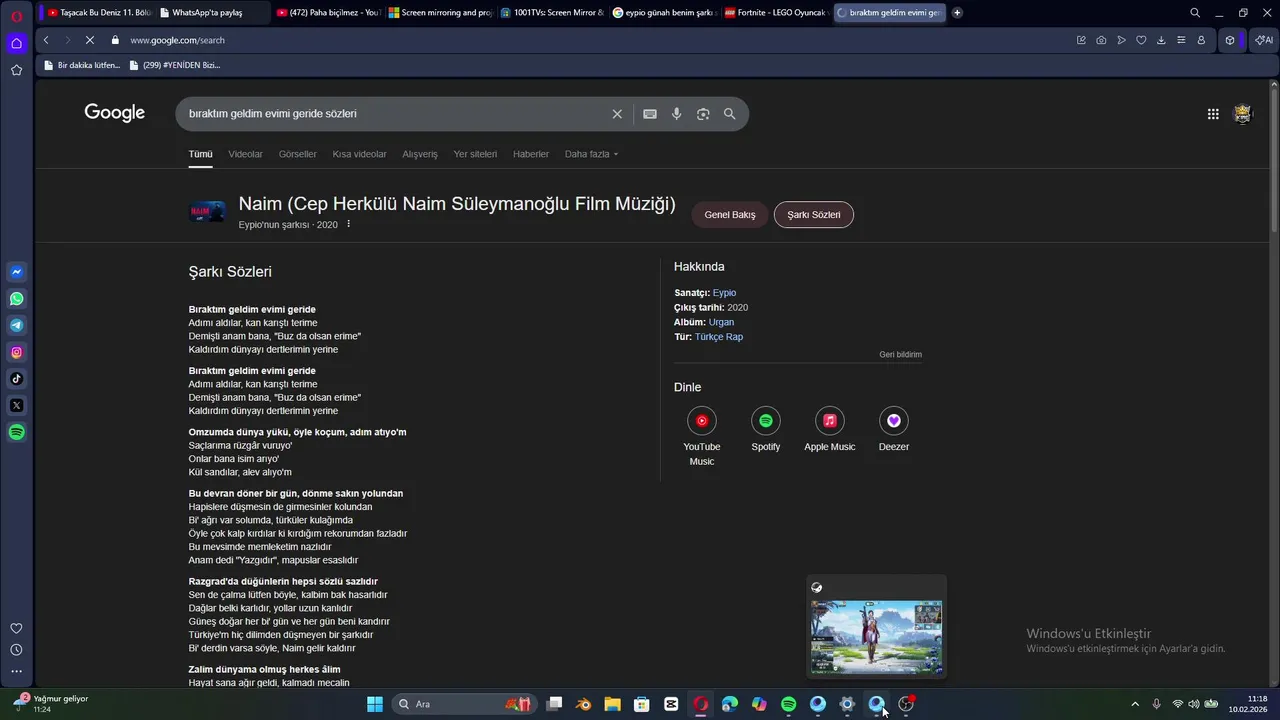This screenshot has height=720, width=1280.
Task: Click the Geri bildirim feedback link
Action: (901, 355)
